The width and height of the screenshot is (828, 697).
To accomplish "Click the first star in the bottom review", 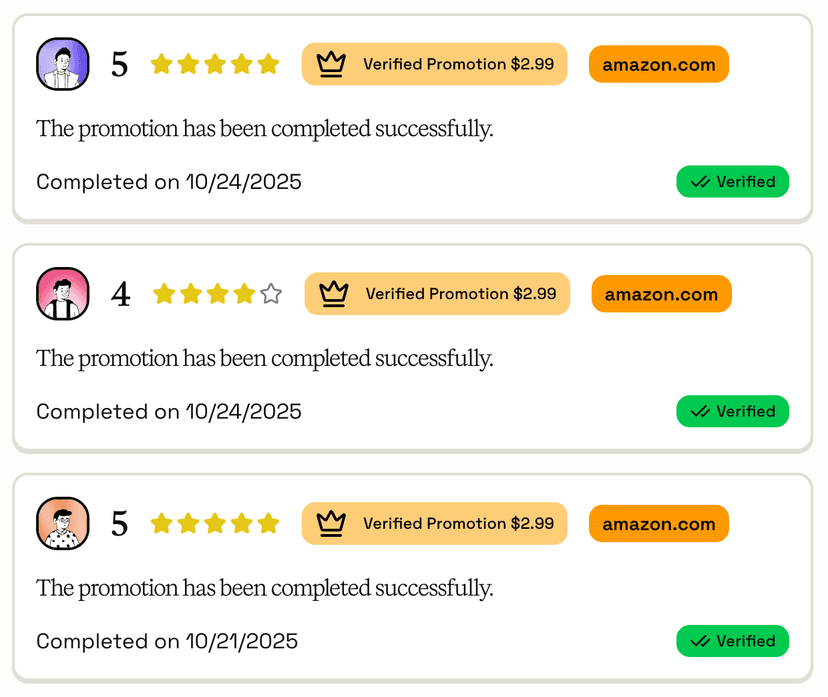I will pyautogui.click(x=161, y=523).
